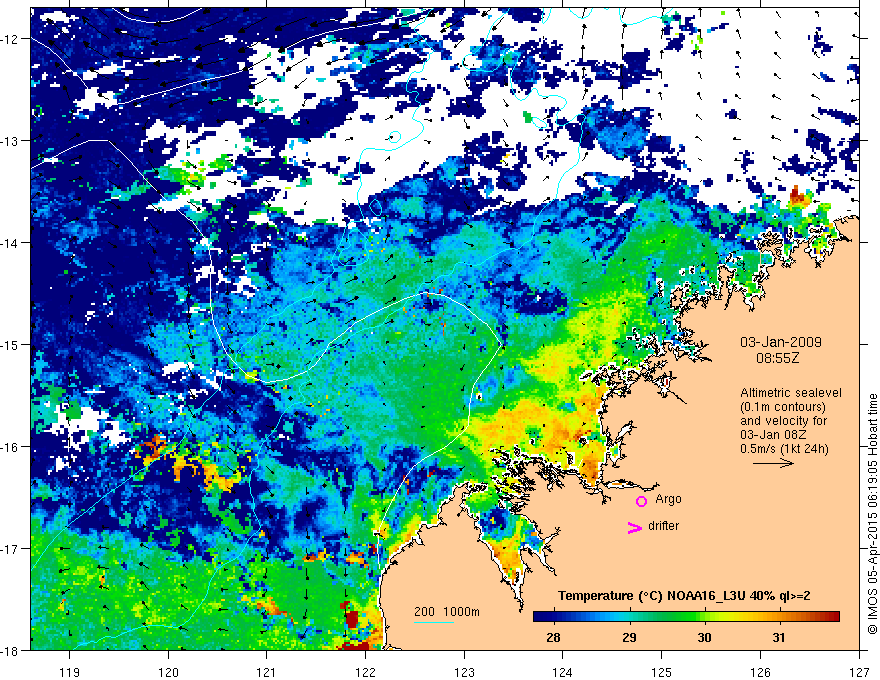Viewport: 880px width, 680px height.
Task: Click the 'drifter' legend label
Action: pyautogui.click(x=663, y=526)
